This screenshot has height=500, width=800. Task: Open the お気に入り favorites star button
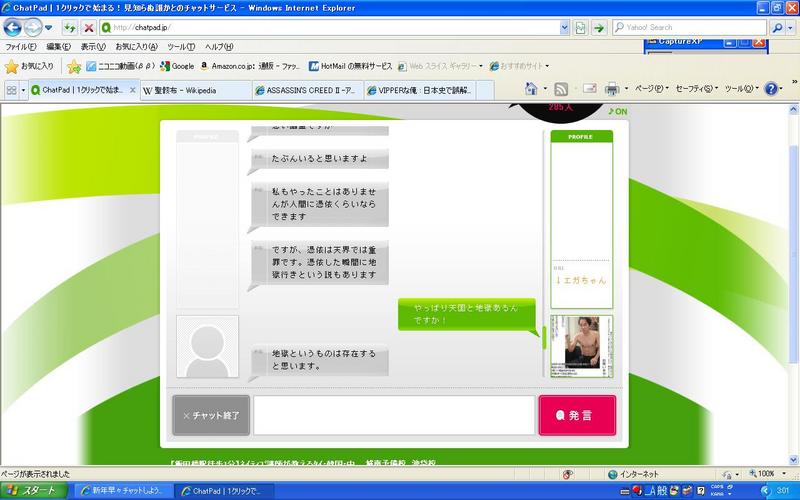point(29,66)
